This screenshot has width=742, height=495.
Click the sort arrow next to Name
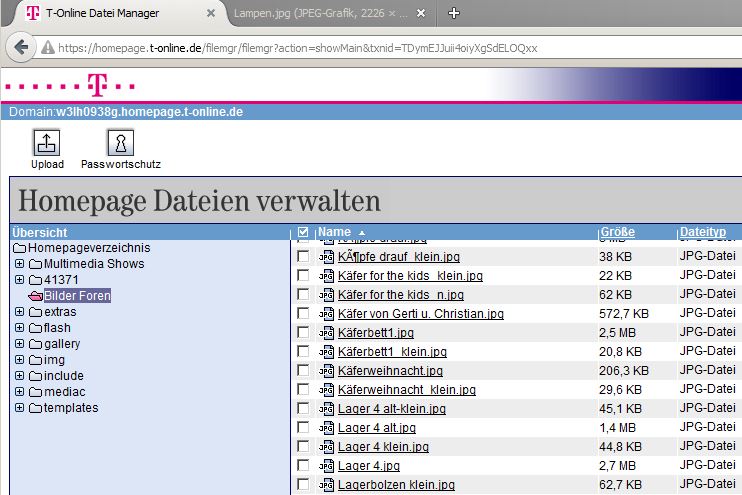coord(362,233)
